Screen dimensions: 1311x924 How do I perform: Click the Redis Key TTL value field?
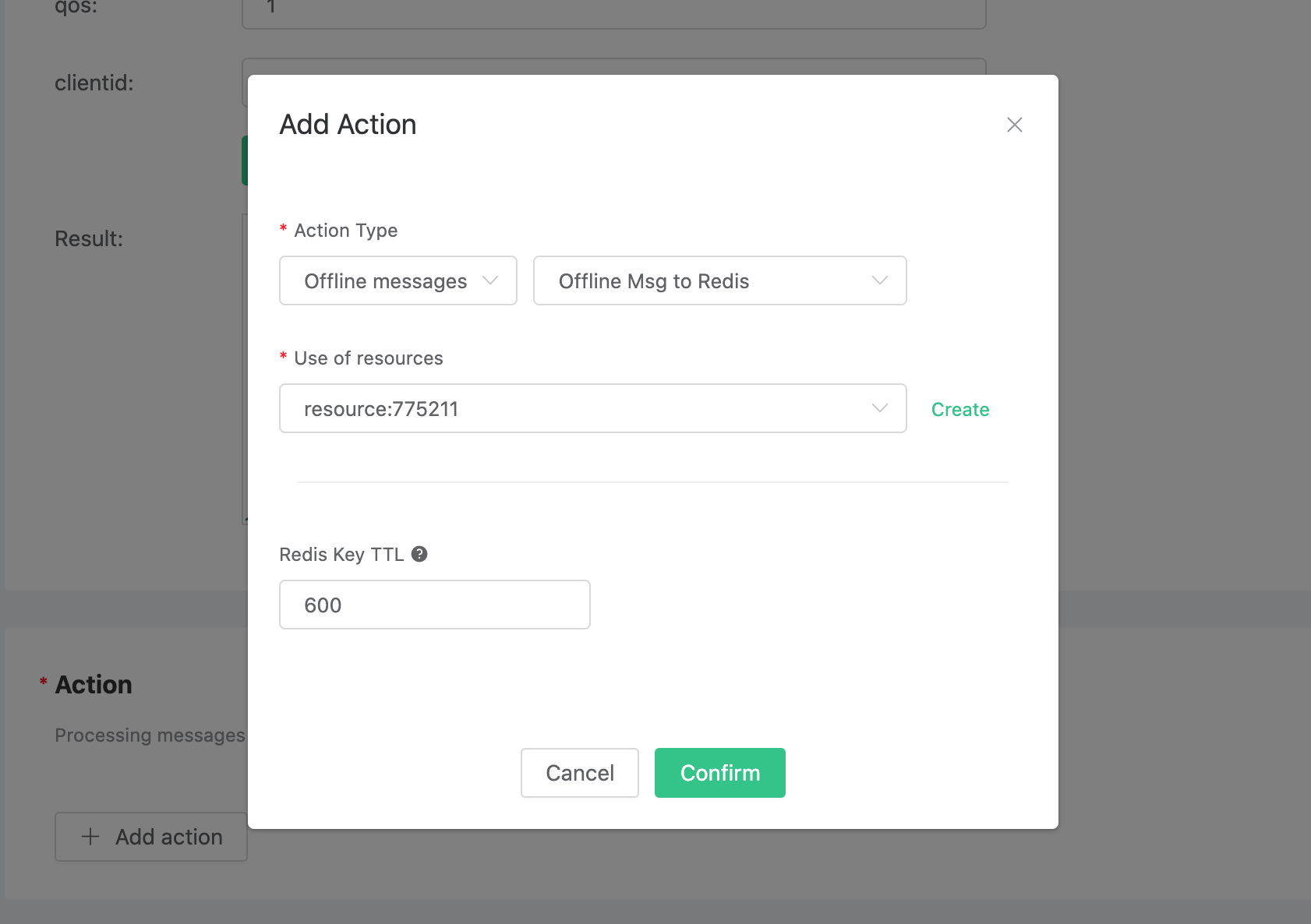(434, 605)
